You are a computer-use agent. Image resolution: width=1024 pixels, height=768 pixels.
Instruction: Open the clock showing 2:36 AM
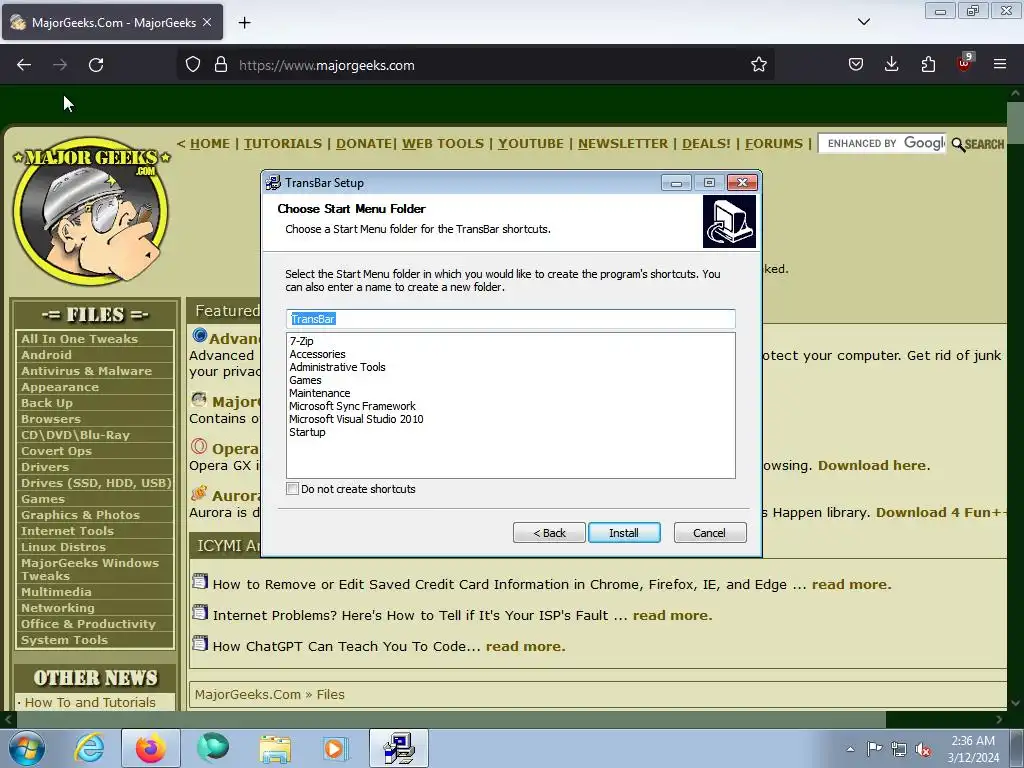[973, 749]
